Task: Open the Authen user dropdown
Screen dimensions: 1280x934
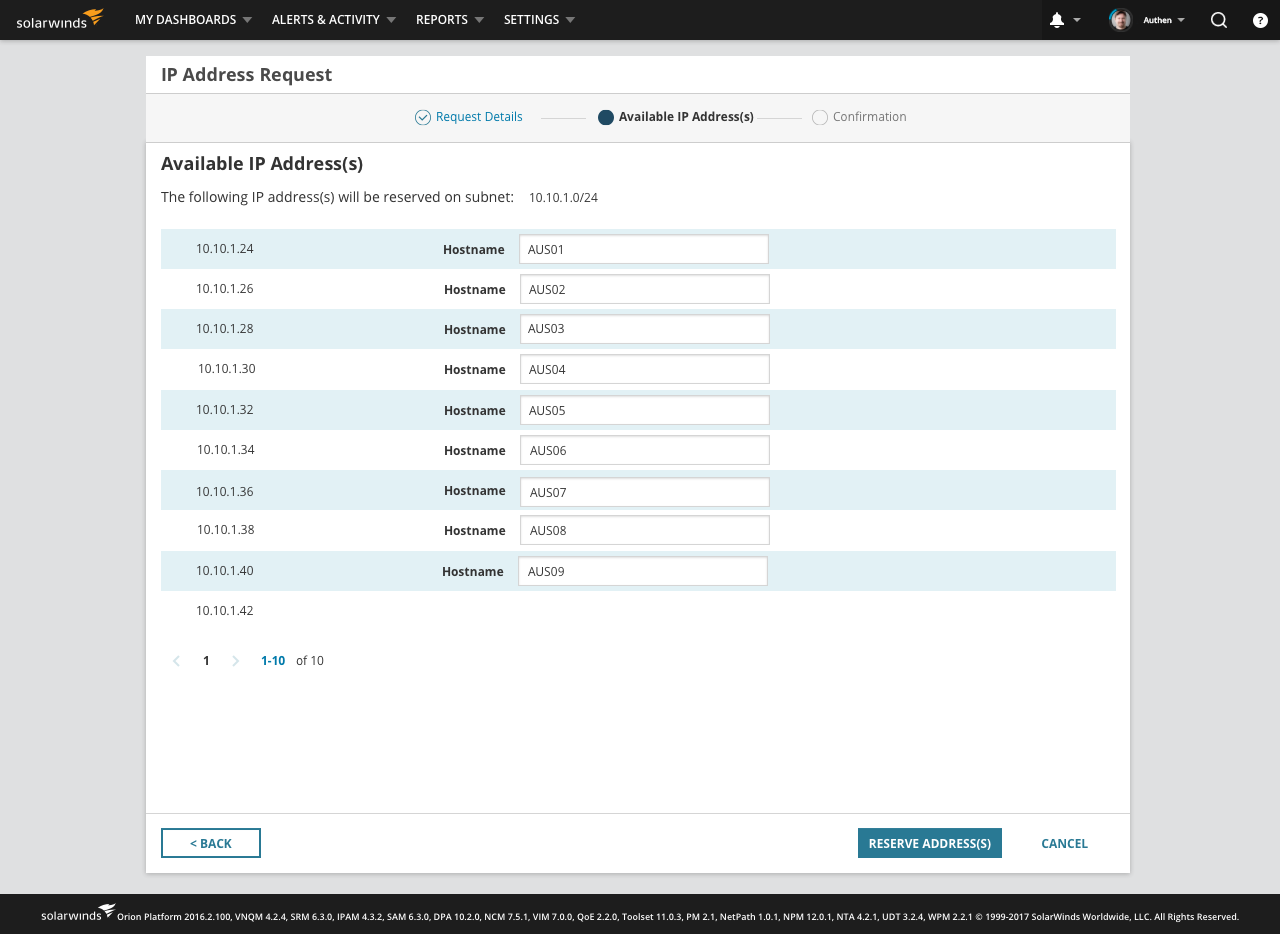Action: (x=1164, y=20)
